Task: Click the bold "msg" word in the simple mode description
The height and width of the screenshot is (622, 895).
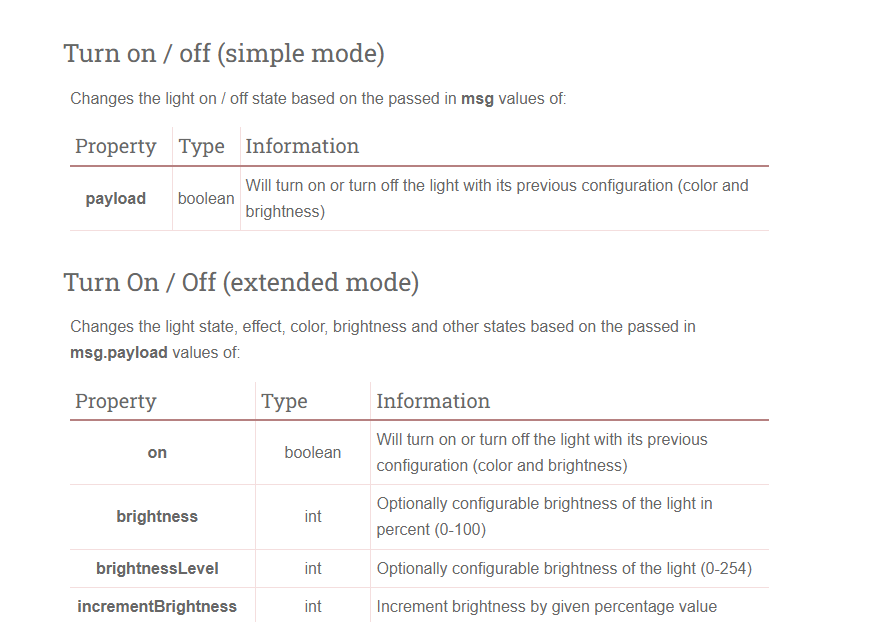Action: coord(477,99)
